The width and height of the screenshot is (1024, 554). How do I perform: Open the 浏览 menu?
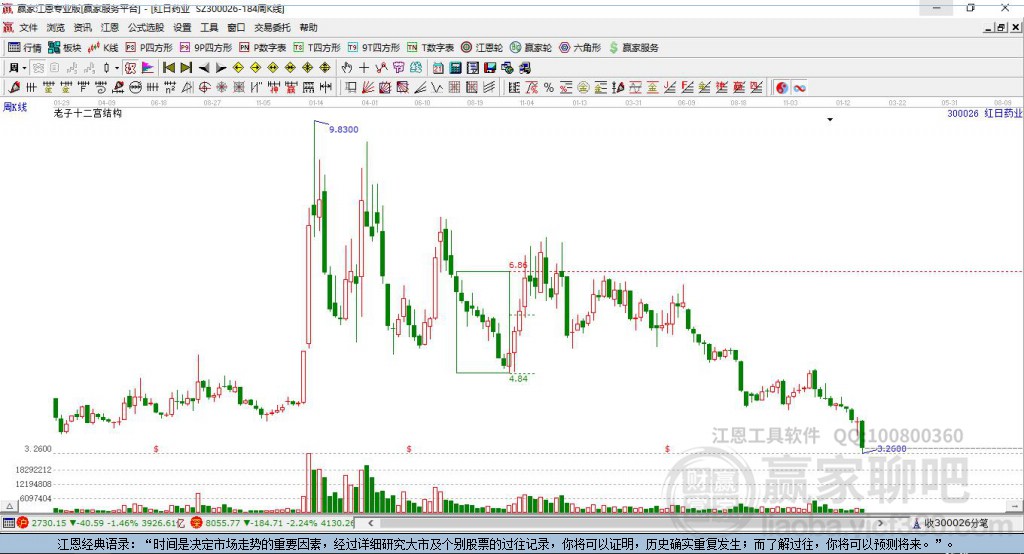56,27
